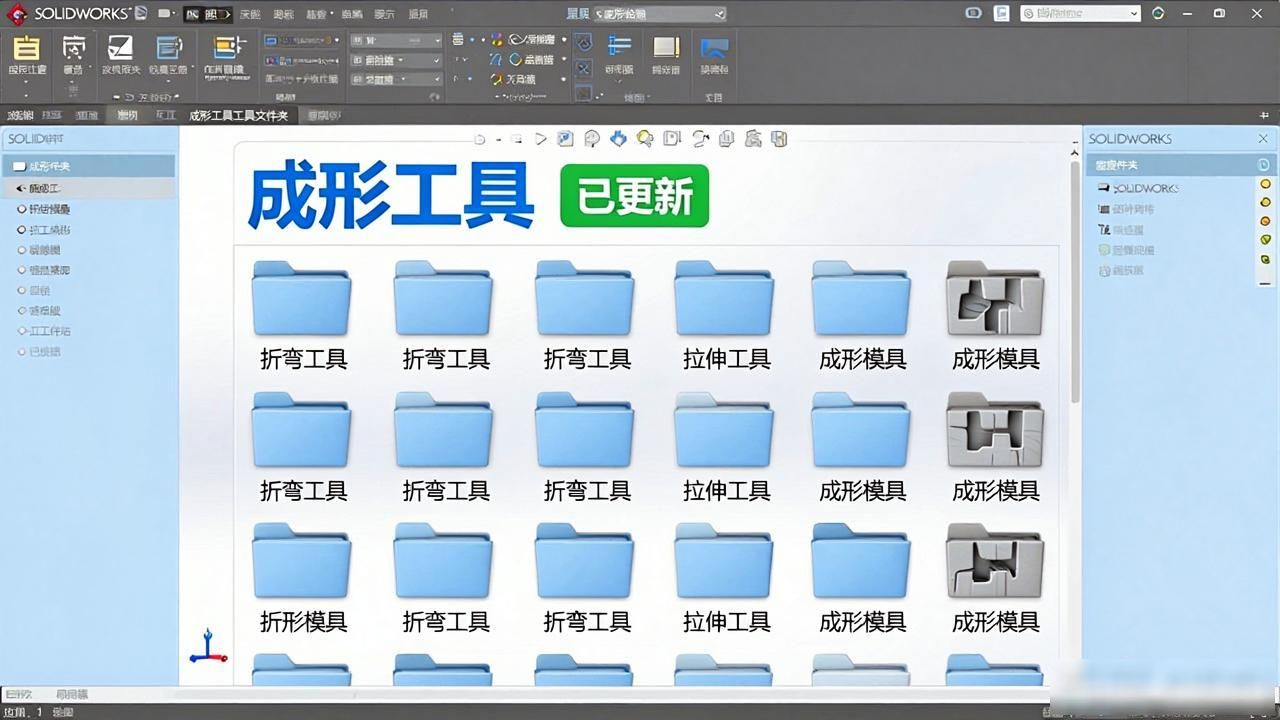Click the blue wave ribbon icon at ribbon end
This screenshot has height=720, width=1280.
pos(713,47)
